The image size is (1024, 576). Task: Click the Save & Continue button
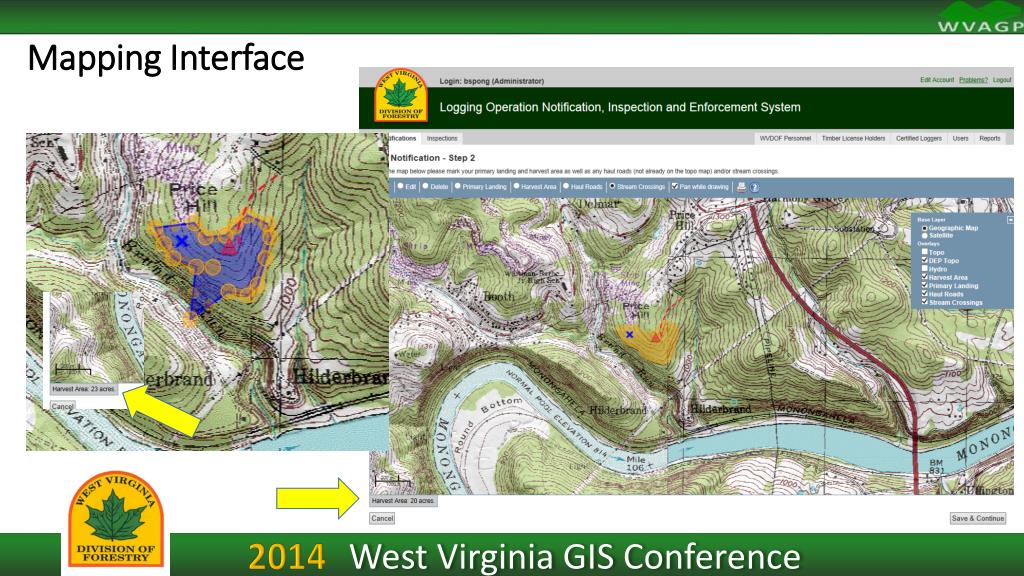click(x=978, y=518)
